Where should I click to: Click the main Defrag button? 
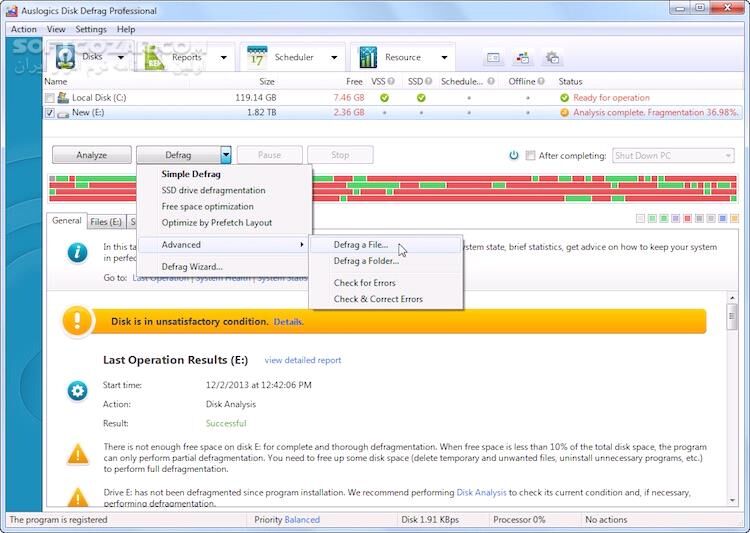[x=178, y=155]
